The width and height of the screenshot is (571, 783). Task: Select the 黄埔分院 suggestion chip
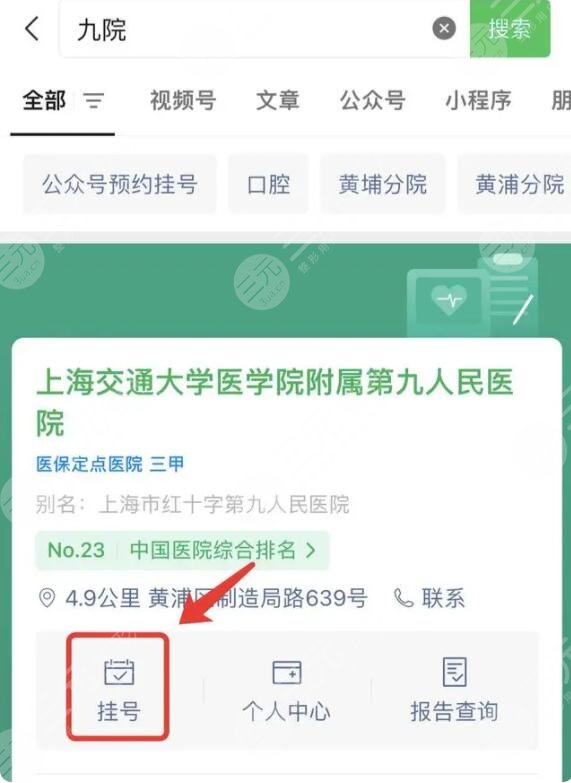click(383, 184)
